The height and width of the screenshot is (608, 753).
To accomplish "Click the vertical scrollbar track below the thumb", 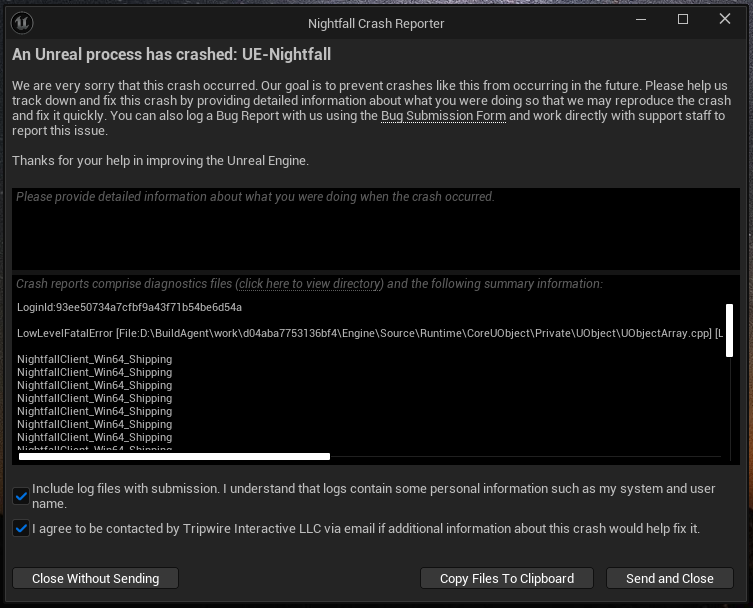I will click(729, 410).
